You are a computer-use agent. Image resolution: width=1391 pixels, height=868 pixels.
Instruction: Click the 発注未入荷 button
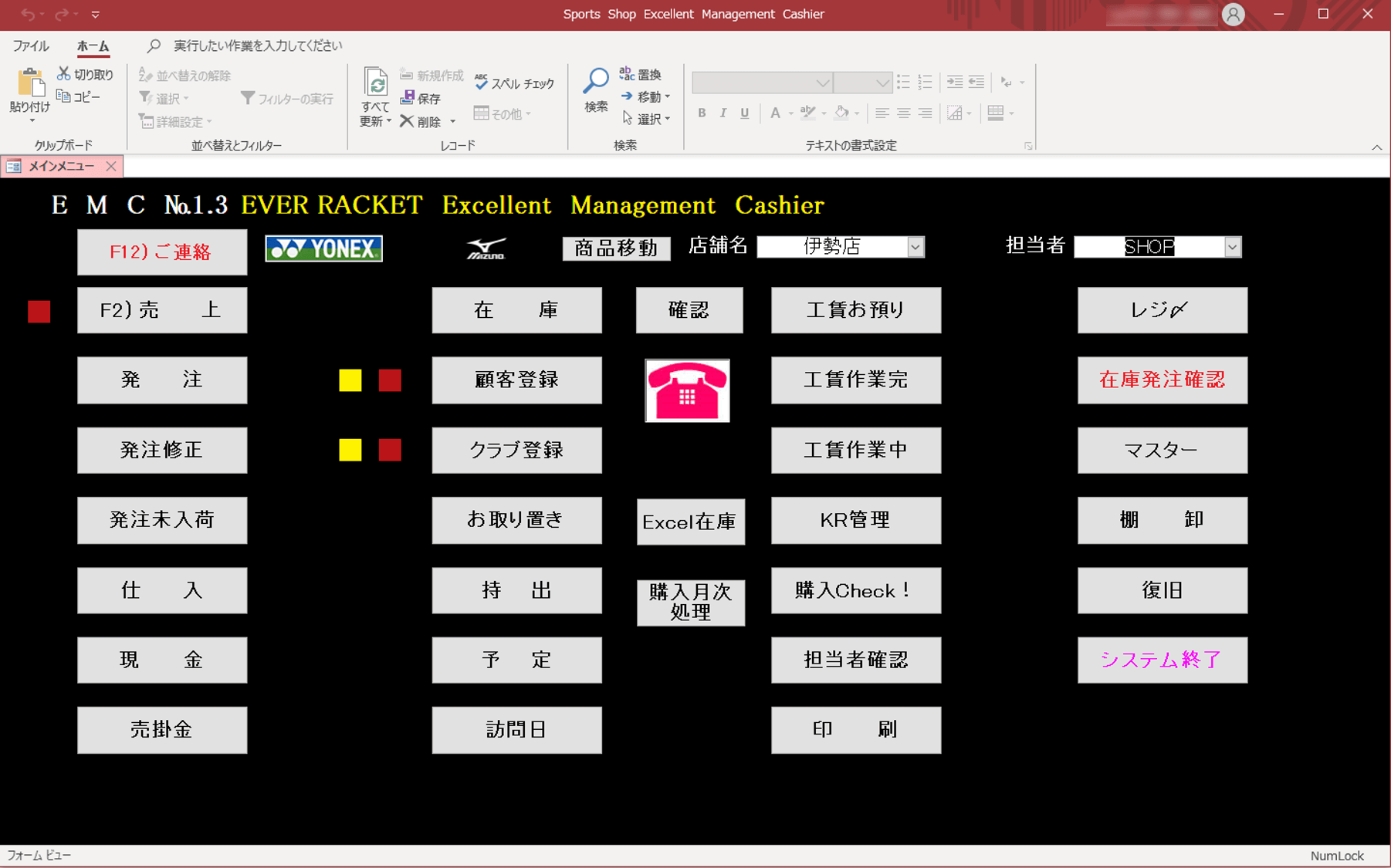[162, 520]
